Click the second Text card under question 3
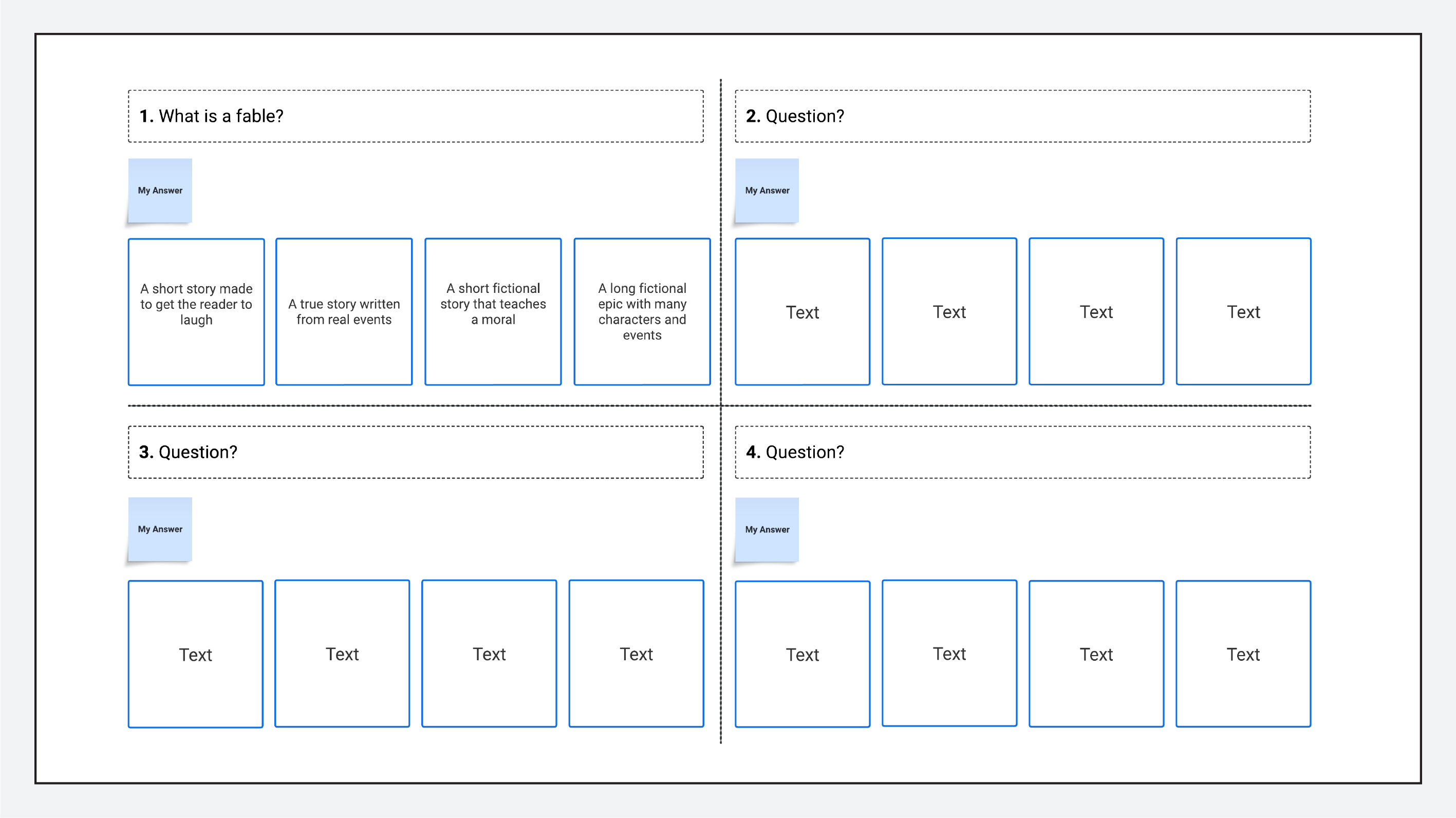 [343, 654]
